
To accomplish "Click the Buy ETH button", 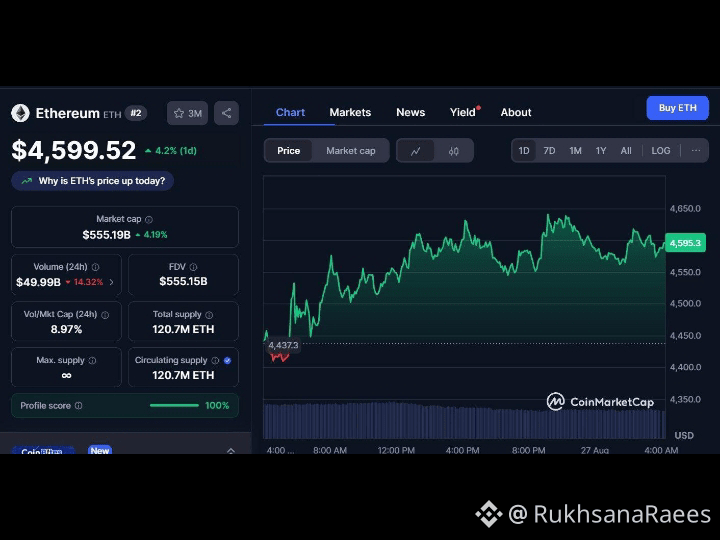I will pyautogui.click(x=677, y=108).
